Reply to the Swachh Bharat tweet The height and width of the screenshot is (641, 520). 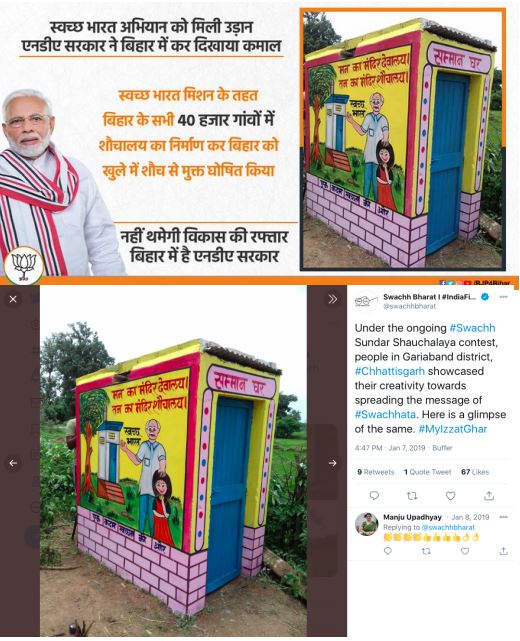tap(374, 496)
